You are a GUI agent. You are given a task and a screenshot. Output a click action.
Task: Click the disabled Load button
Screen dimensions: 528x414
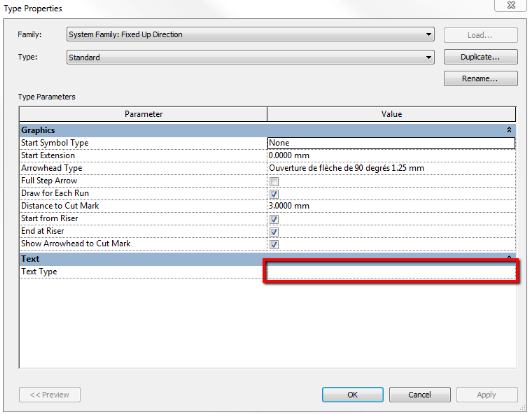pos(481,35)
